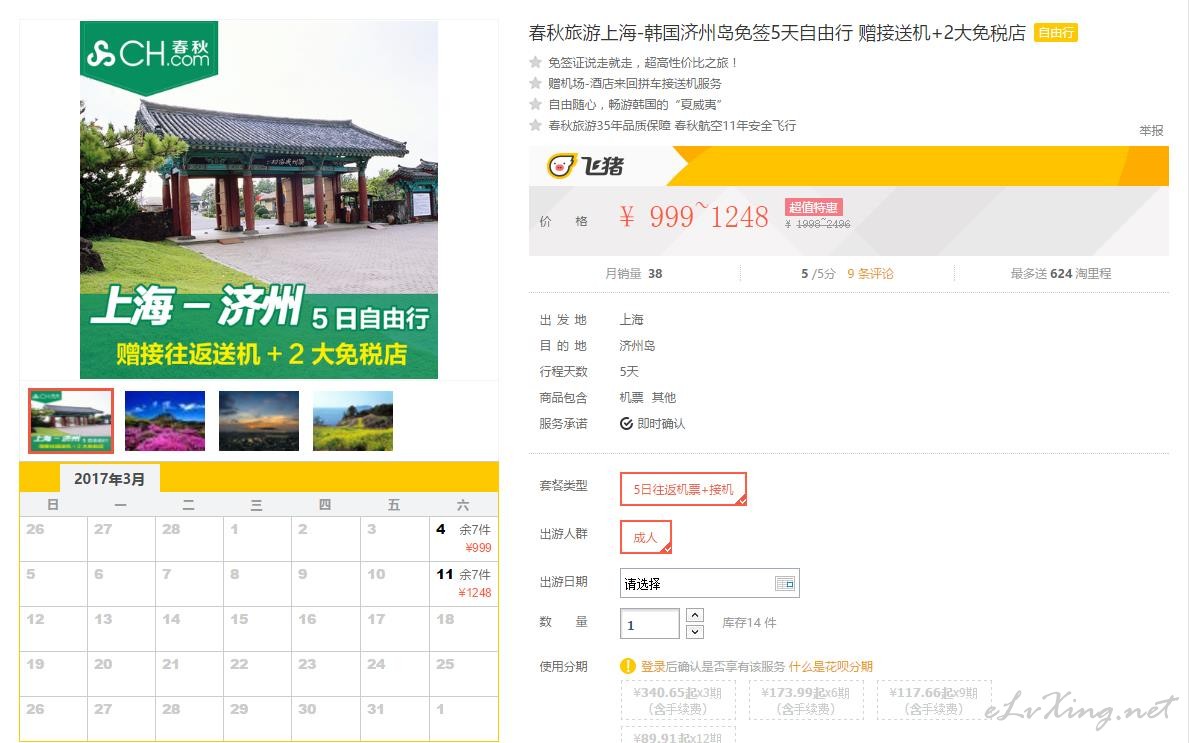Click the 5天 trip duration value
The image size is (1189, 743).
[629, 372]
